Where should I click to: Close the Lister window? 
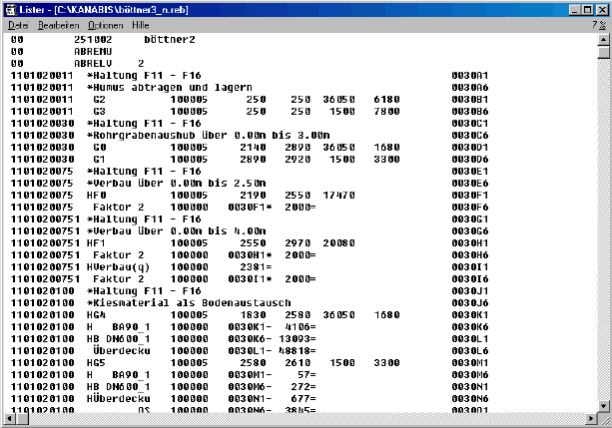pos(601,10)
